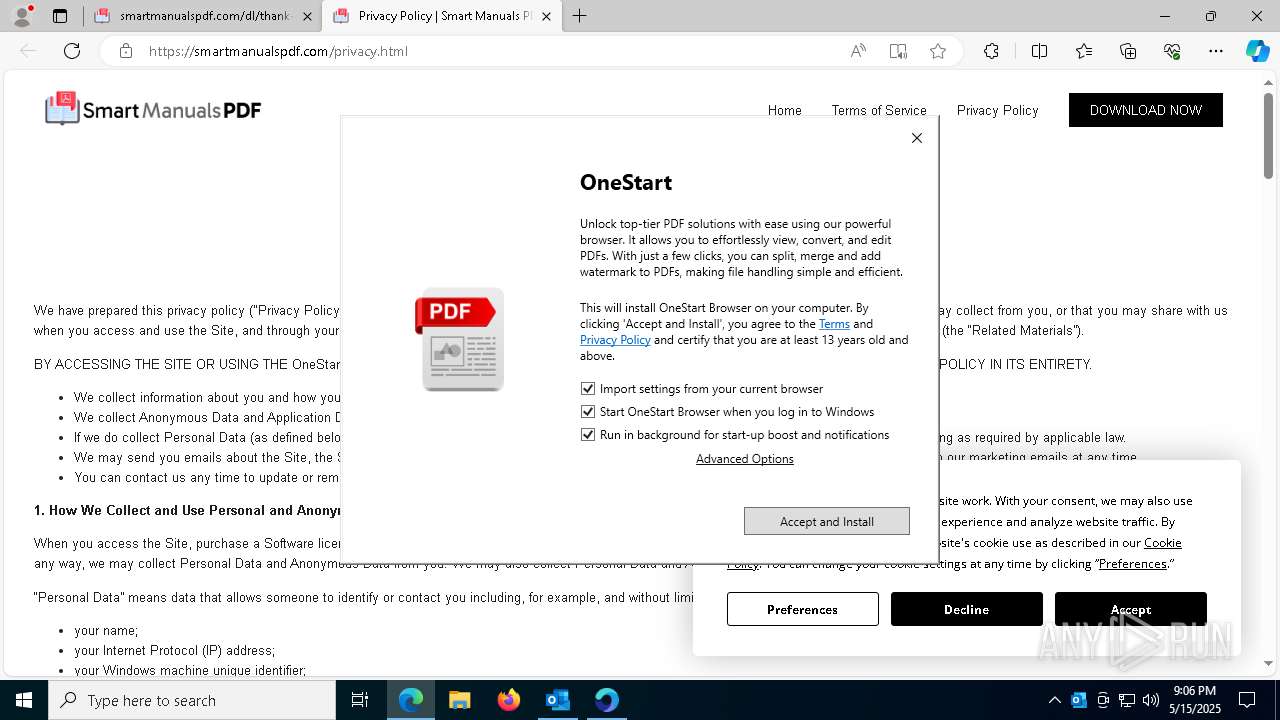The width and height of the screenshot is (1280, 720).
Task: Expand Advanced Options in OneStart dialog
Action: click(745, 459)
